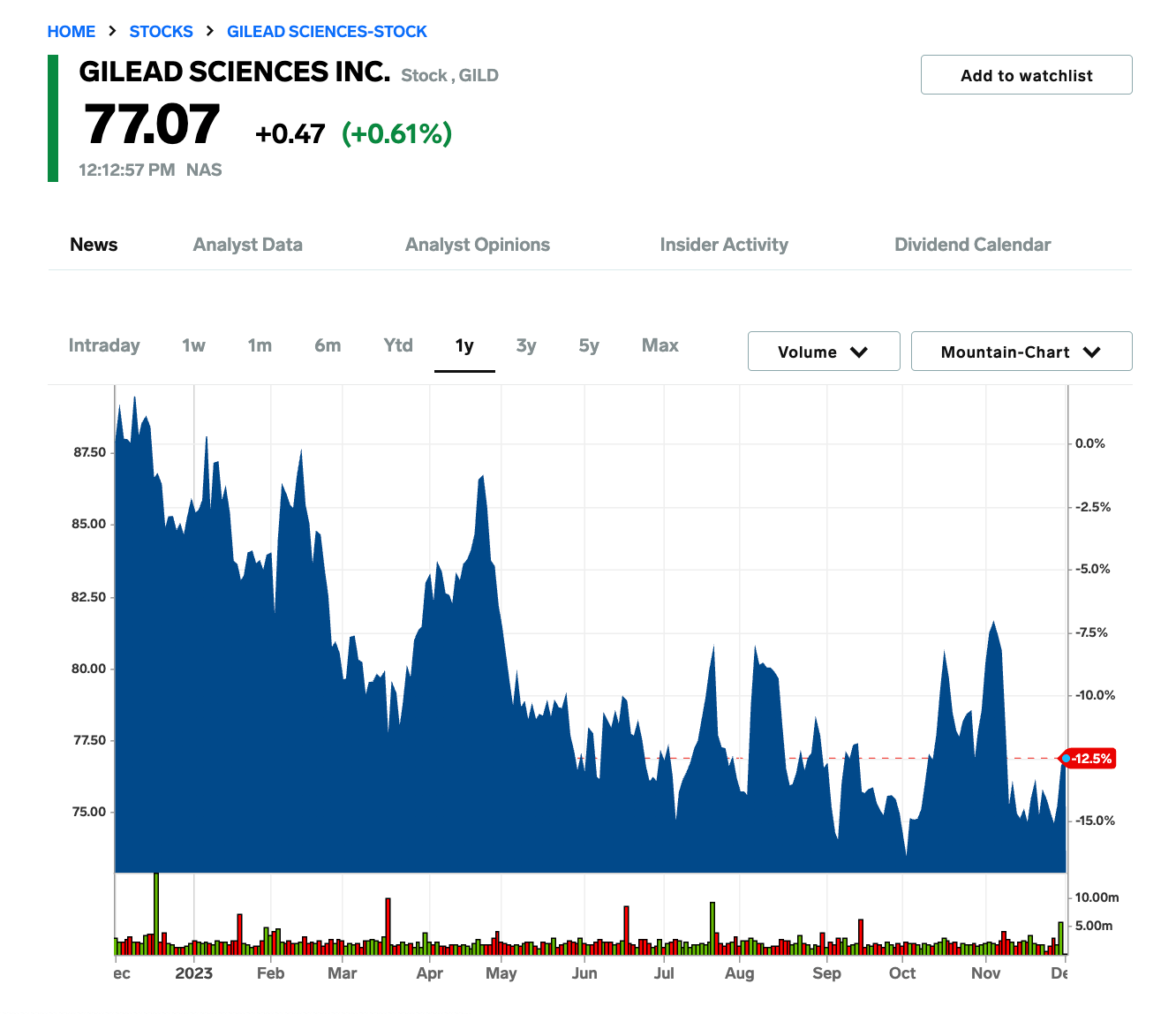Open the Mountain-Chart type selector
1176x1014 pixels.
[x=1021, y=351]
